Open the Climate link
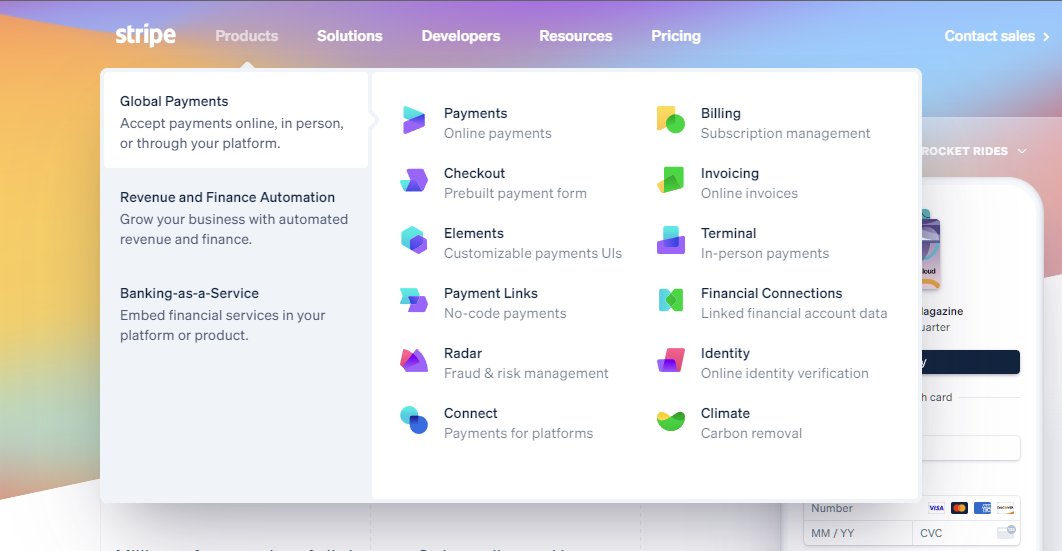 (x=725, y=413)
